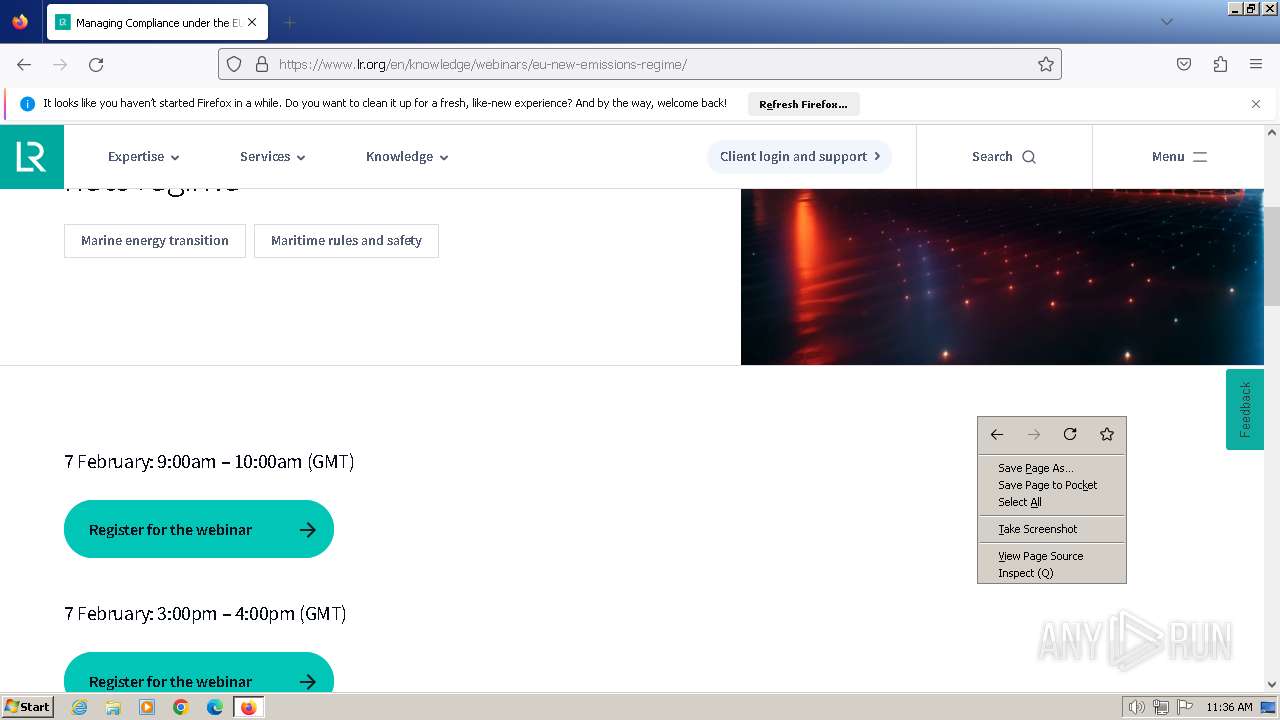Screen dimensions: 1280x720
Task: Click the context menu back arrow
Action: (997, 434)
